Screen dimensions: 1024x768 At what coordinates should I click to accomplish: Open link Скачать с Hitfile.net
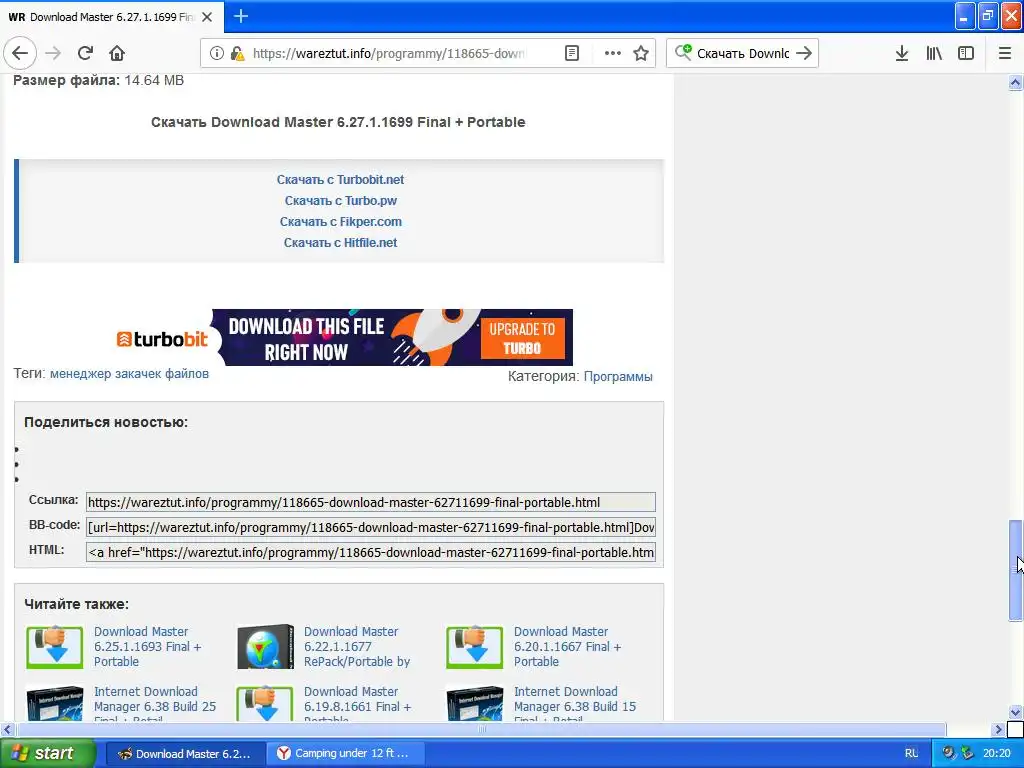click(340, 242)
